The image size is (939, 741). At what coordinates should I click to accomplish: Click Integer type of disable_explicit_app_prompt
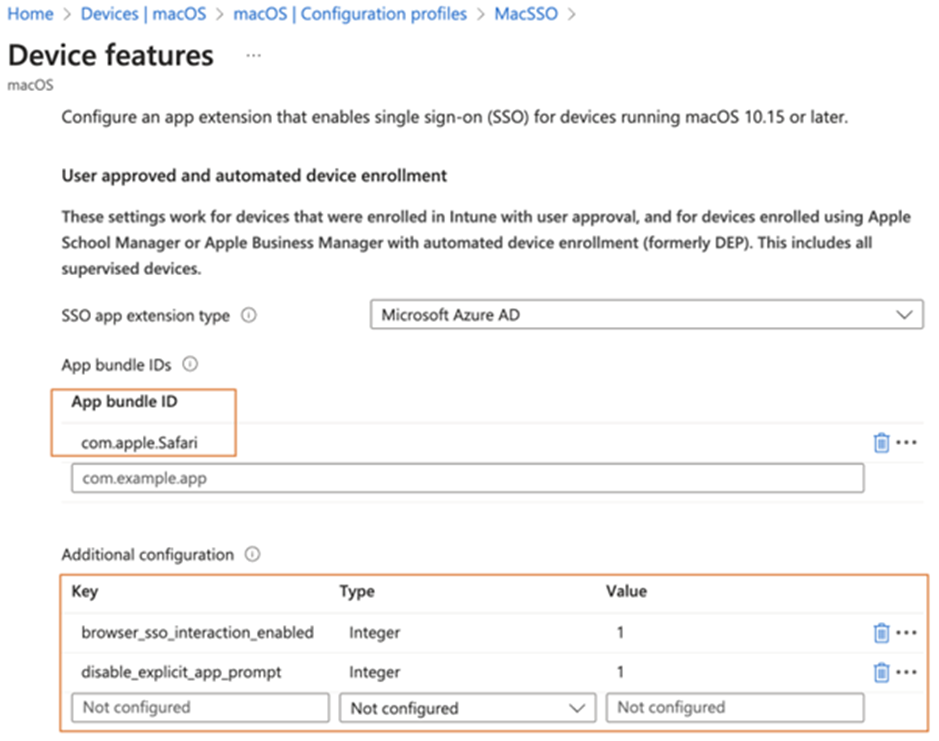[x=374, y=672]
